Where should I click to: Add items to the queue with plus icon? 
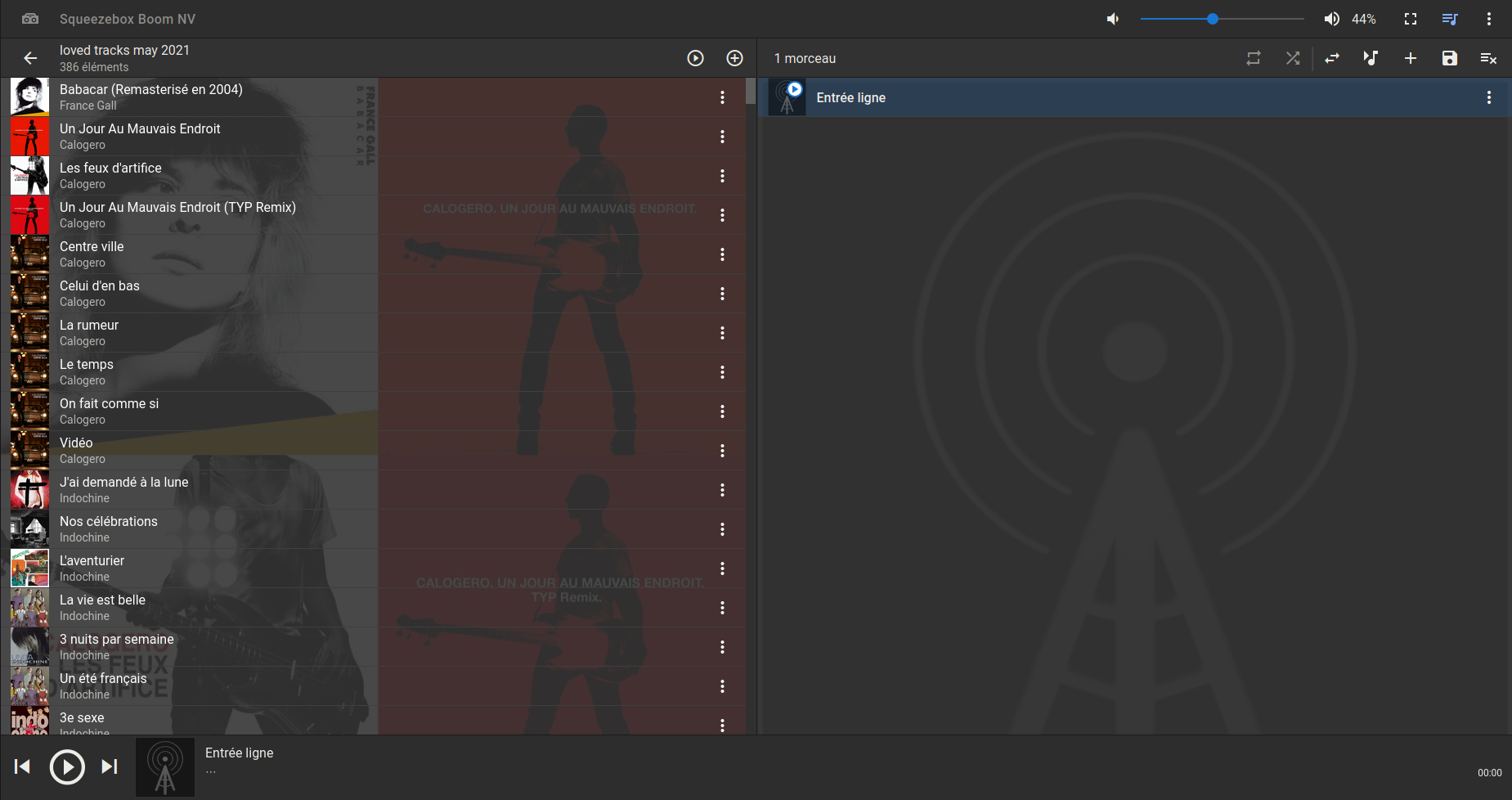[x=1411, y=58]
